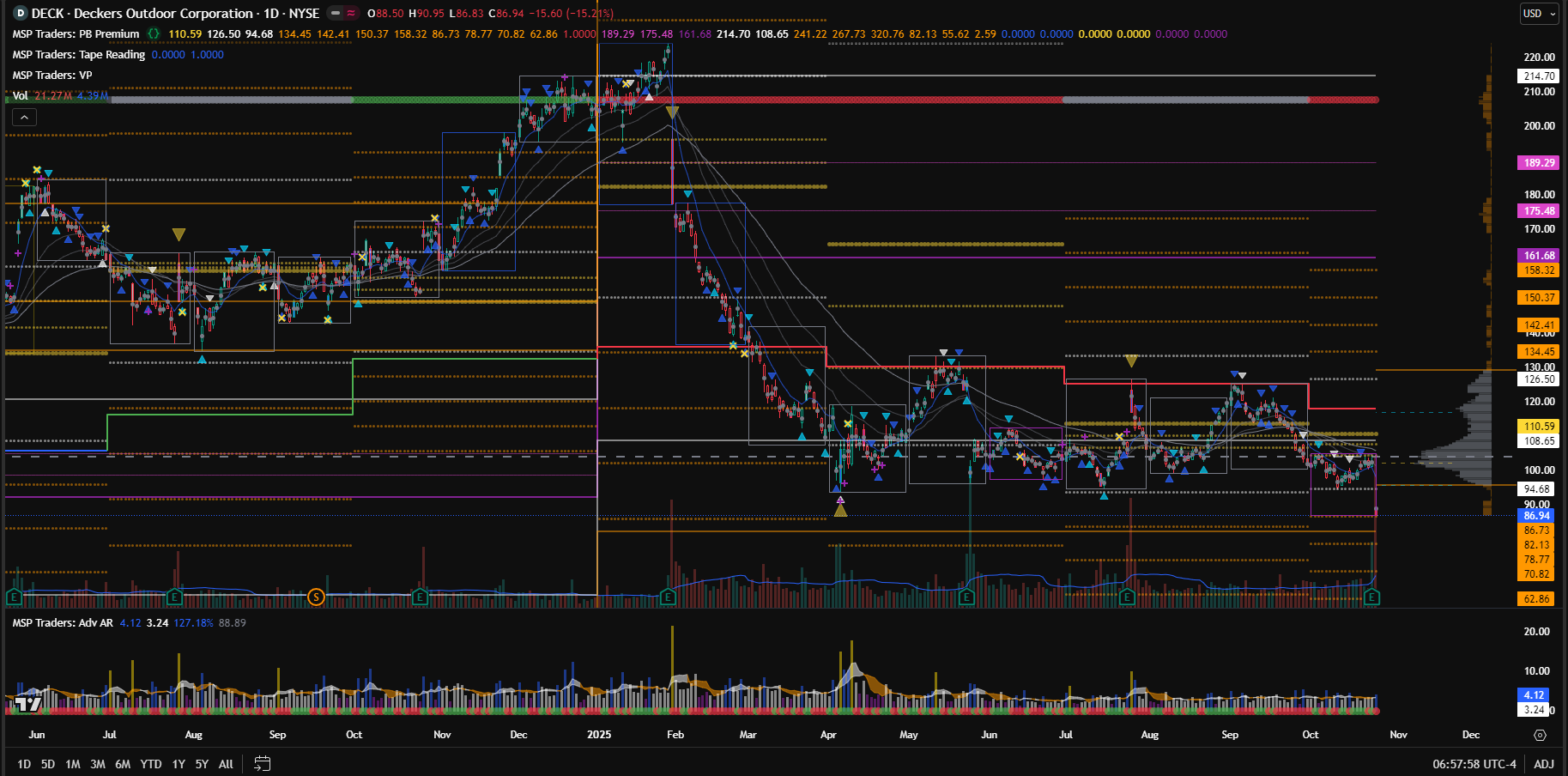This screenshot has width=1568, height=776.
Task: Click the TradingView logo on the chart
Action: click(x=27, y=704)
